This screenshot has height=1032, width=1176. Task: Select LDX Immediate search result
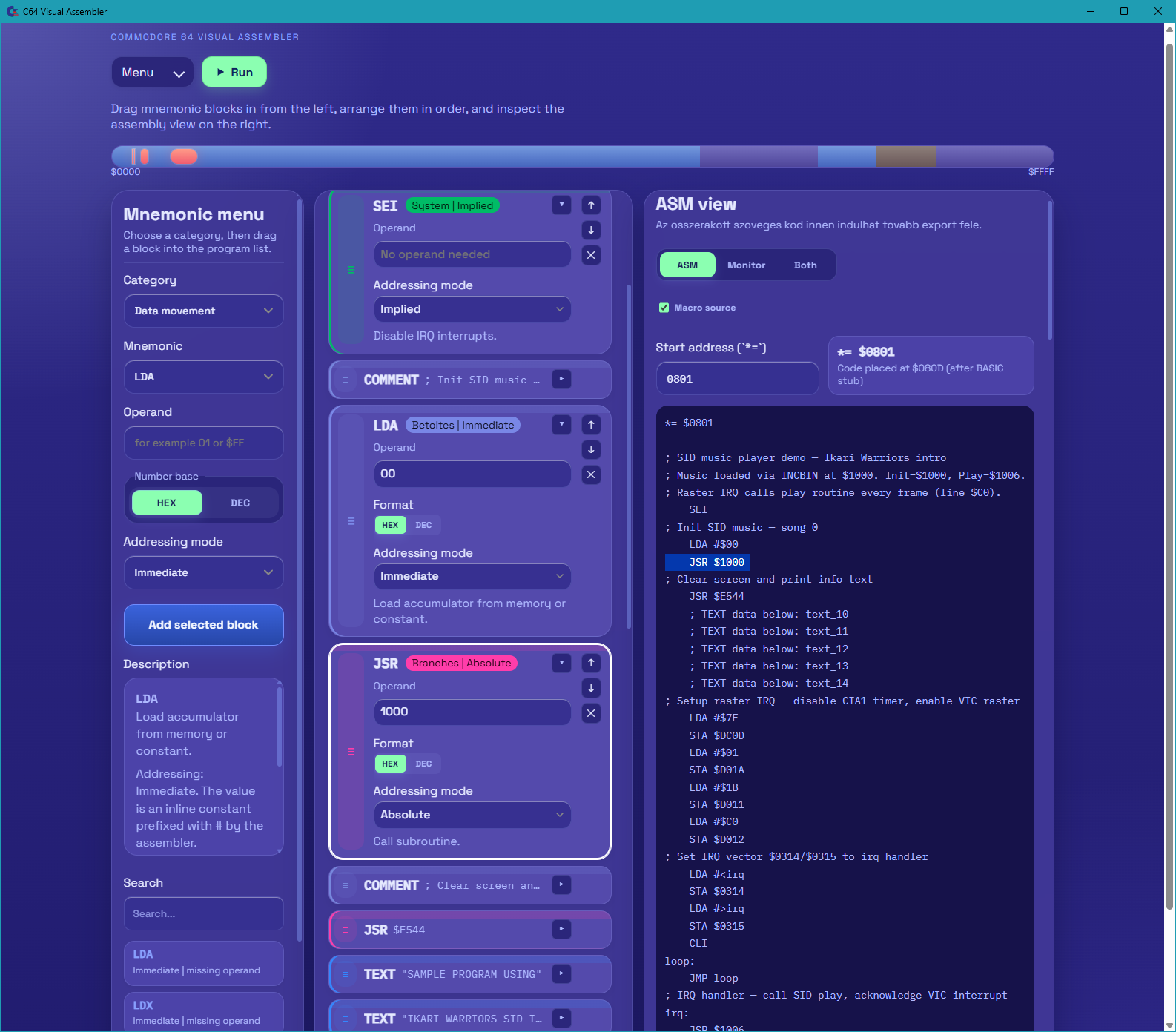coord(204,1012)
